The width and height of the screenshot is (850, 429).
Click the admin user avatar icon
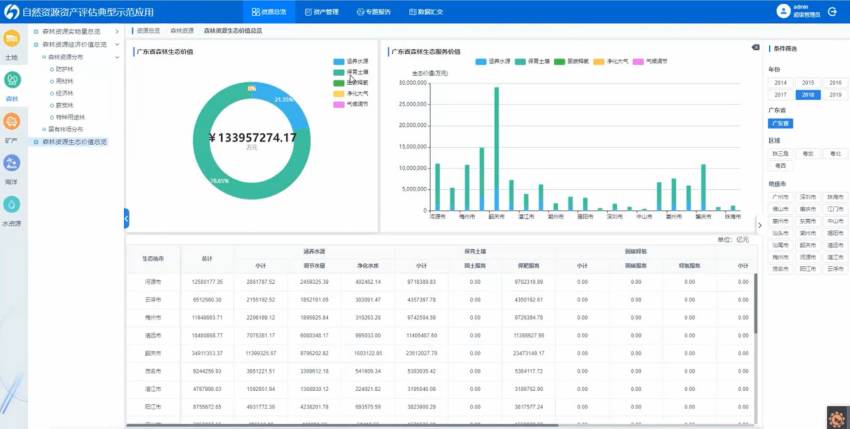coord(783,11)
